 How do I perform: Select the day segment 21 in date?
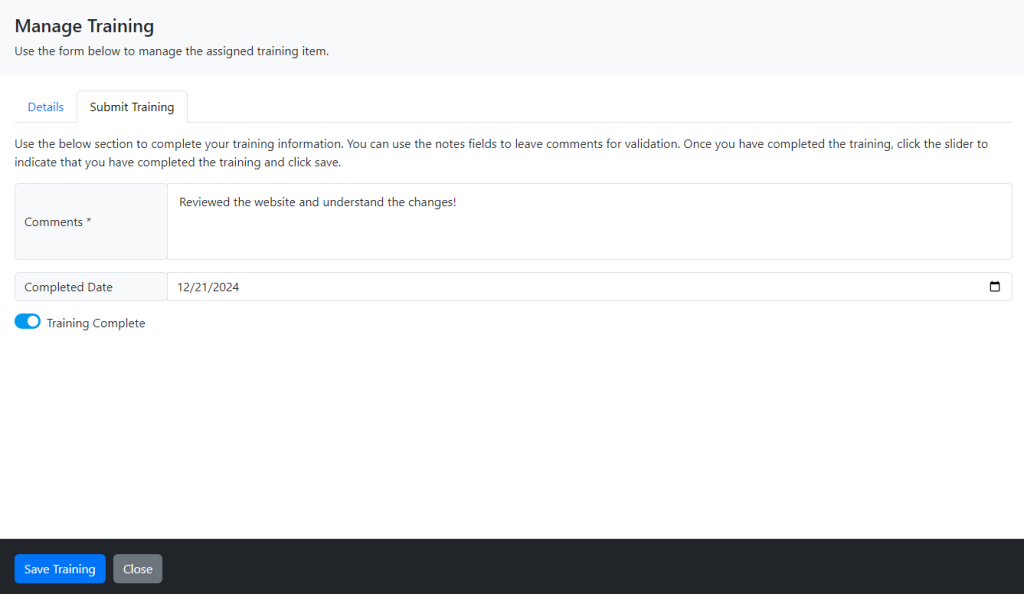click(x=199, y=287)
